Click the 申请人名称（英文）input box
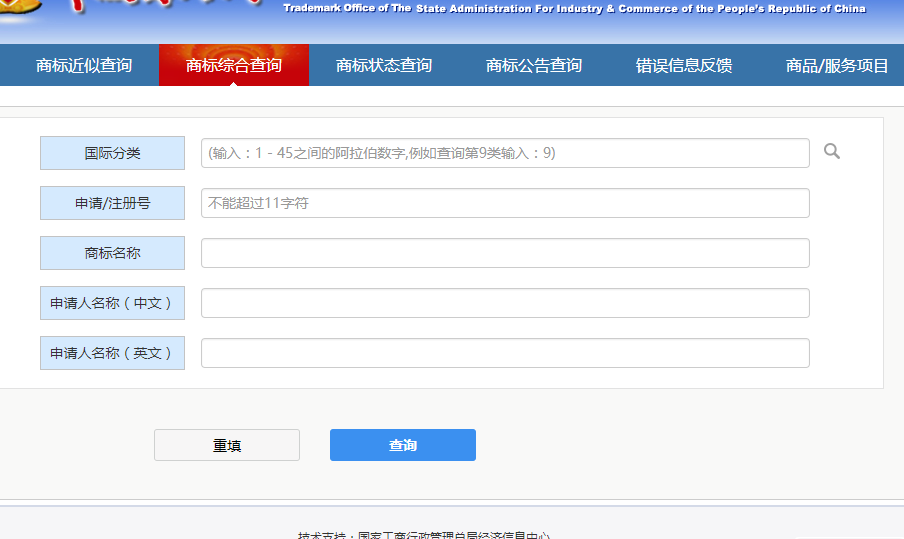The image size is (904, 539). [505, 353]
